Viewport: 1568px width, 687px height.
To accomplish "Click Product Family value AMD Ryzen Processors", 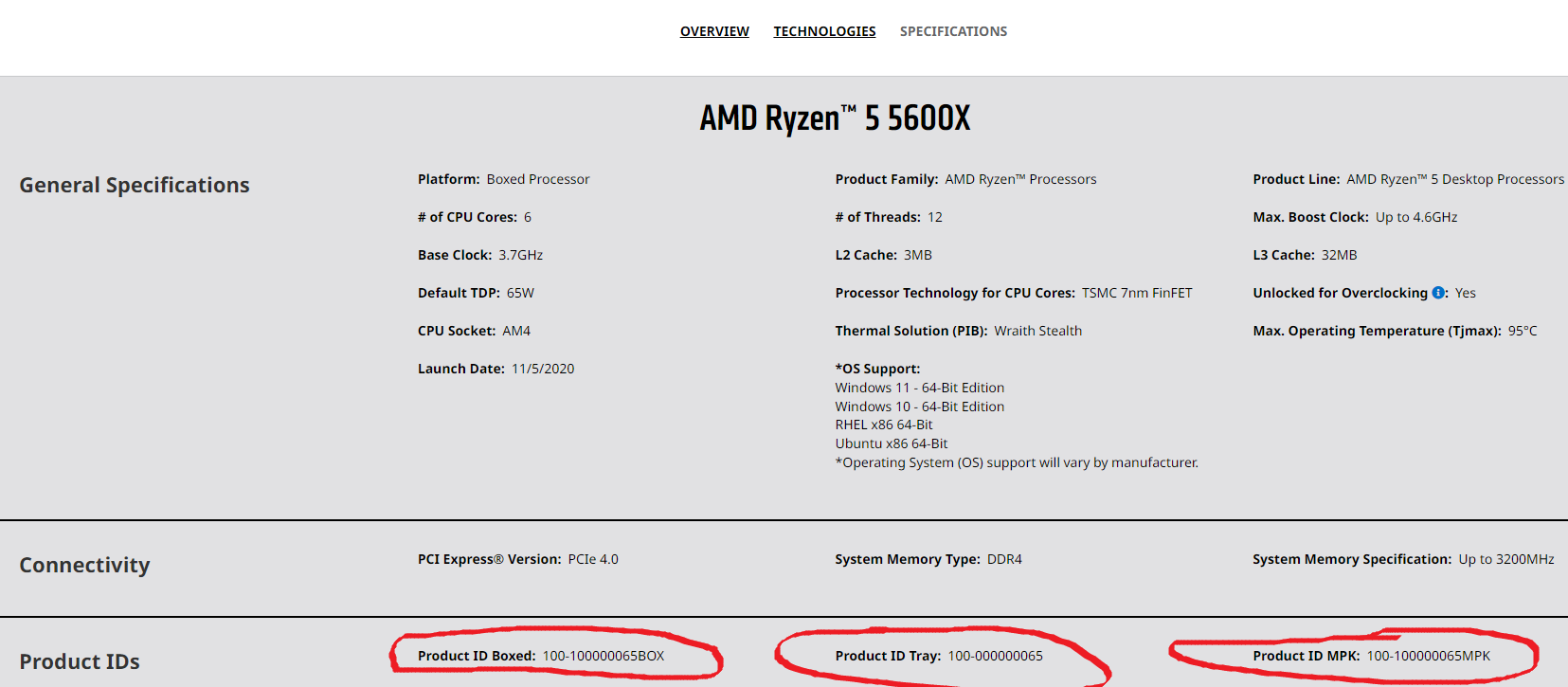I will (1020, 179).
